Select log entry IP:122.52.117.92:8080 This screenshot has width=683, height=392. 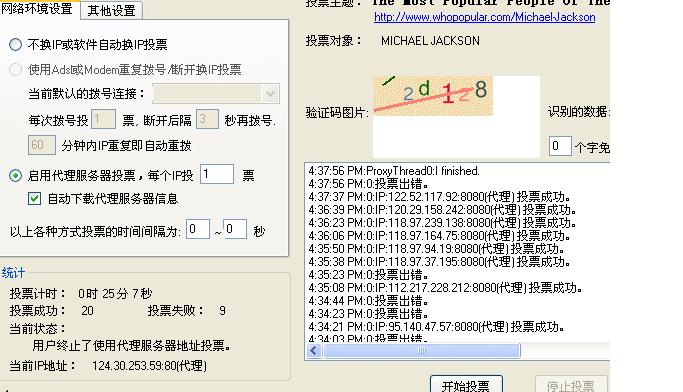pyautogui.click(x=440, y=197)
